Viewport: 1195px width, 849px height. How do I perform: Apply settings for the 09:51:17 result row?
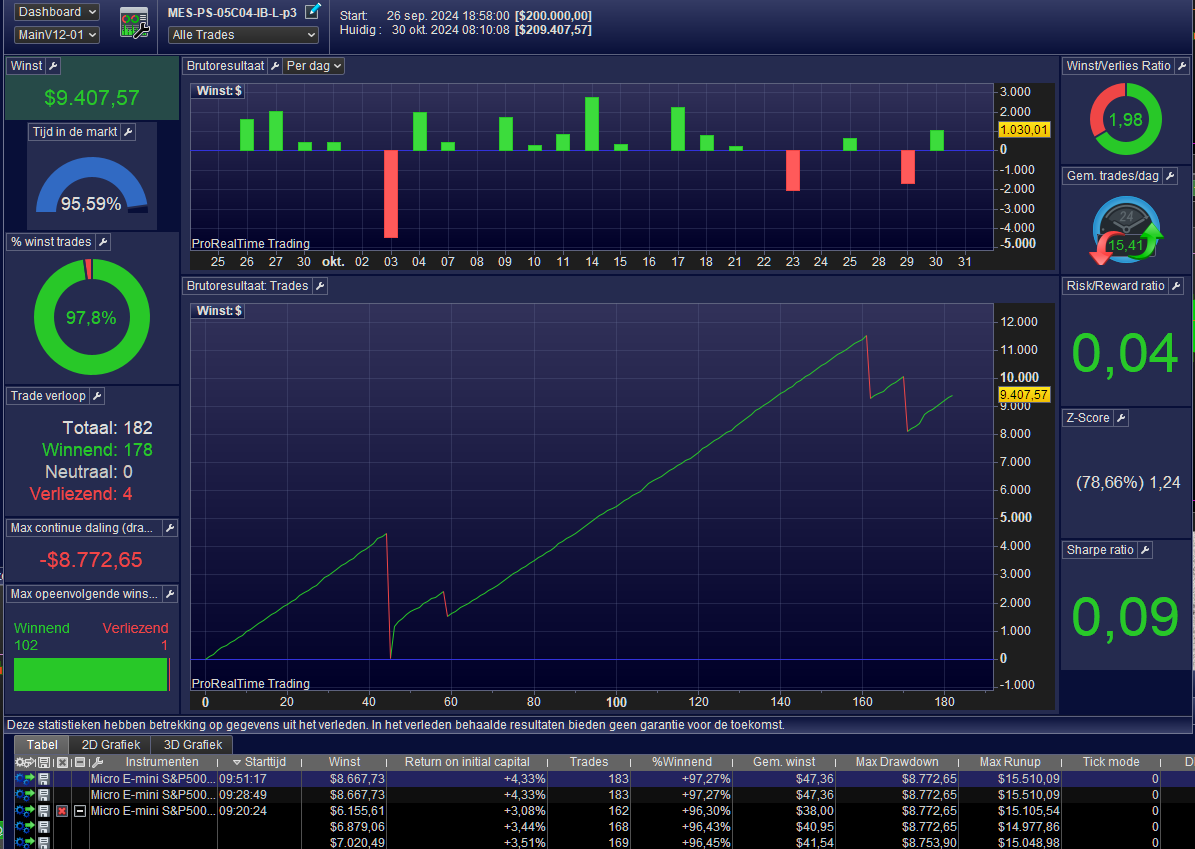pos(24,779)
